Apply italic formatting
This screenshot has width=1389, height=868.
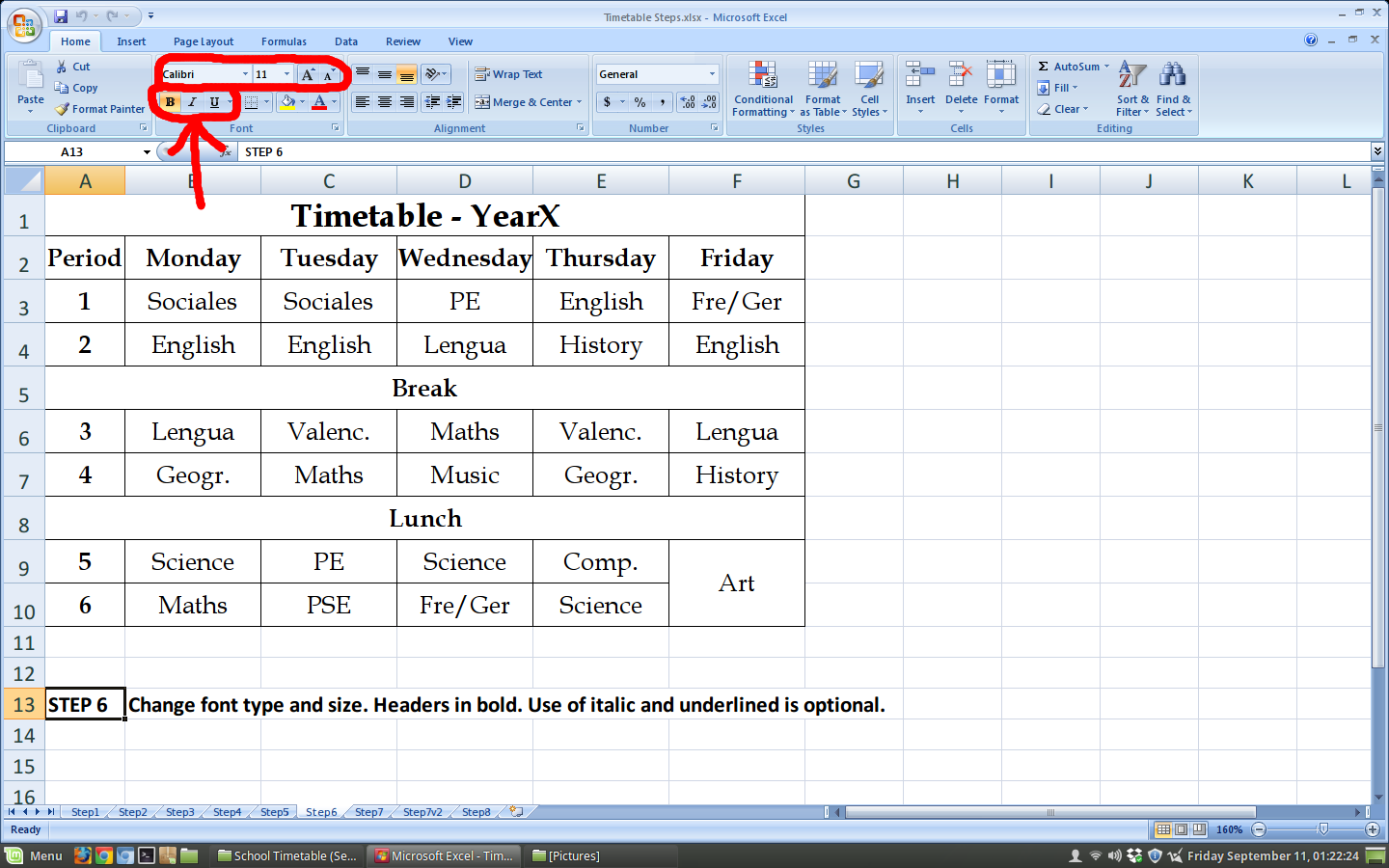point(191,101)
